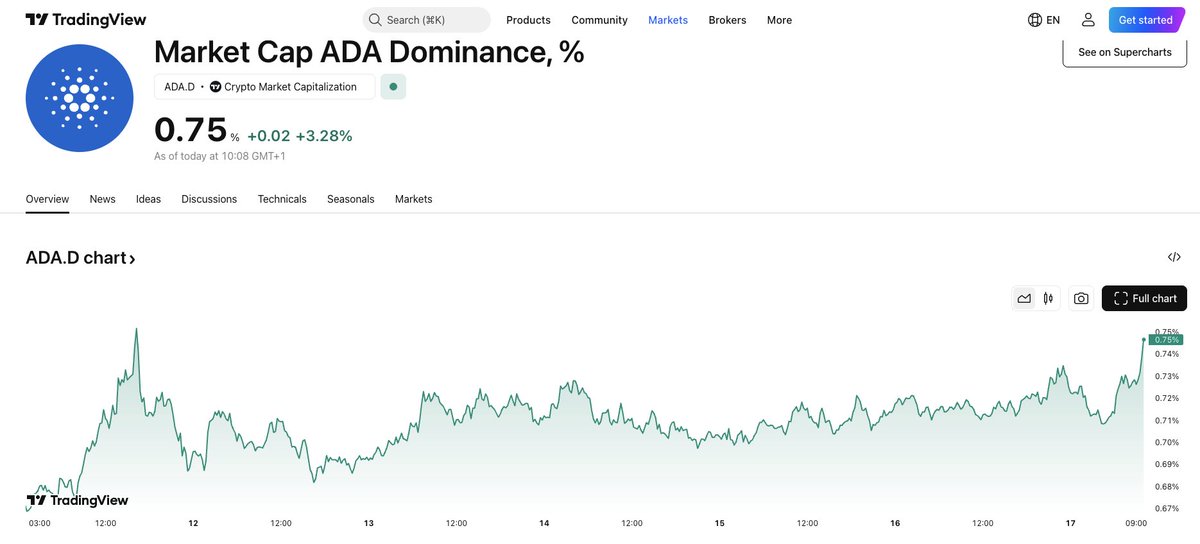Click the 14 date axis label

(x=544, y=523)
